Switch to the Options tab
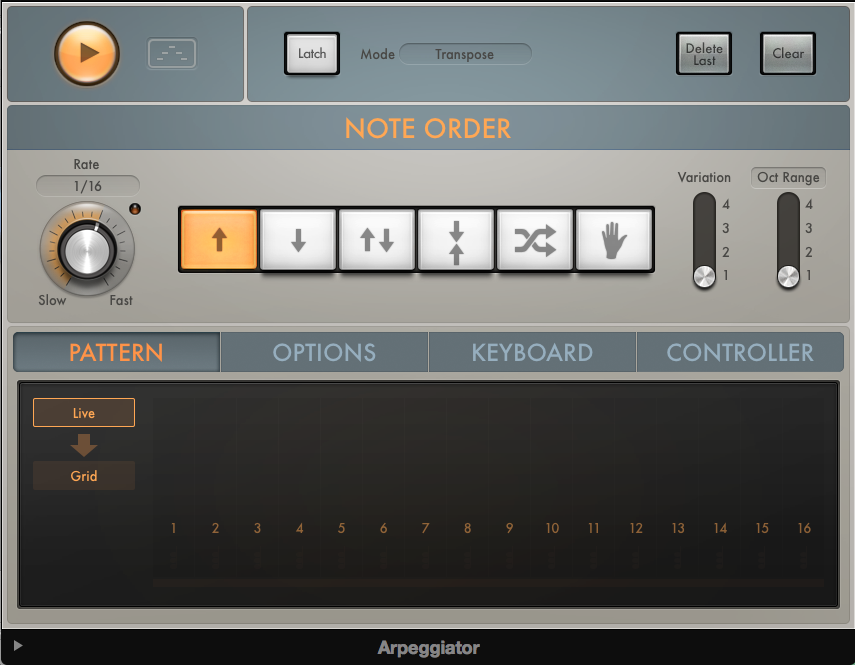 [323, 352]
